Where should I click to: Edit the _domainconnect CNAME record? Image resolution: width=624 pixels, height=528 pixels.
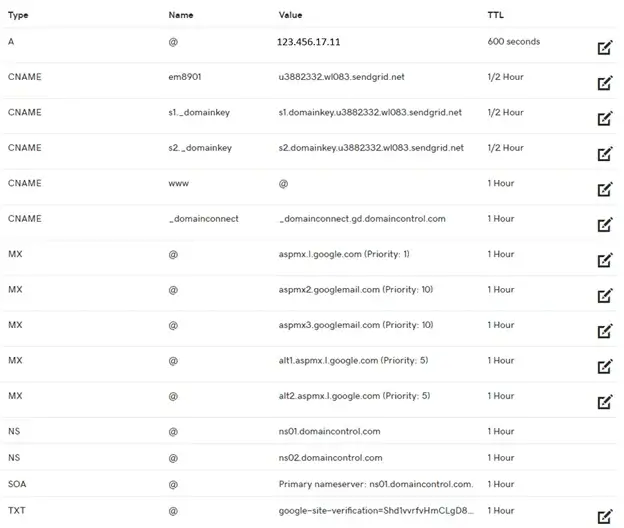click(605, 224)
